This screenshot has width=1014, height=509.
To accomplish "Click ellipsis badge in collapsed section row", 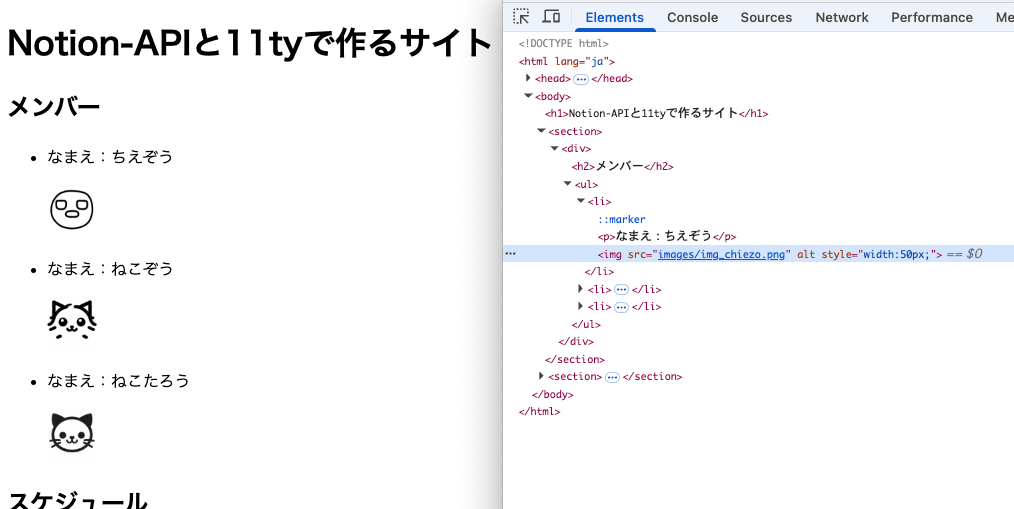I will click(612, 376).
